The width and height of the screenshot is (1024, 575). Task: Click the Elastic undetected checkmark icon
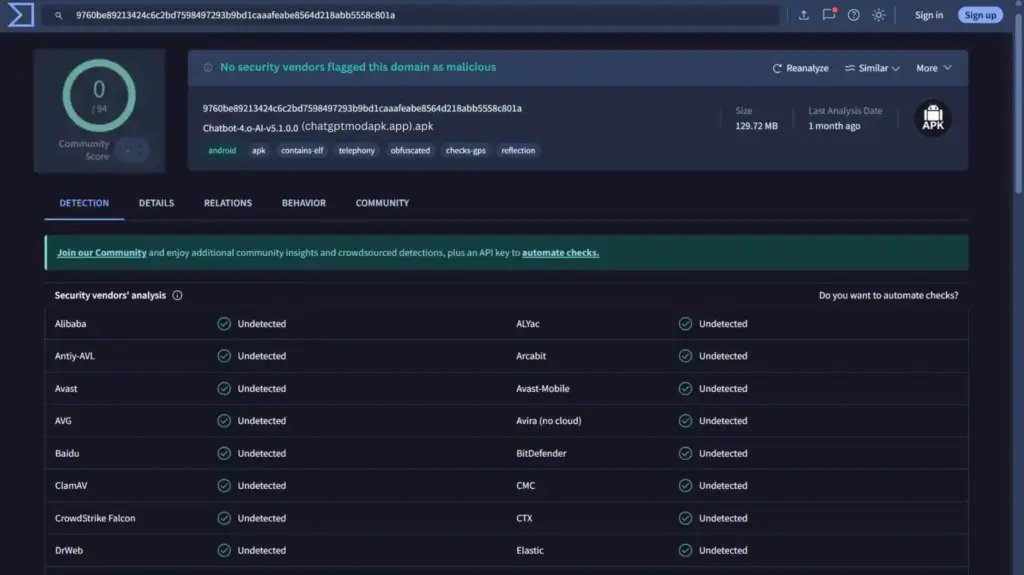click(685, 550)
